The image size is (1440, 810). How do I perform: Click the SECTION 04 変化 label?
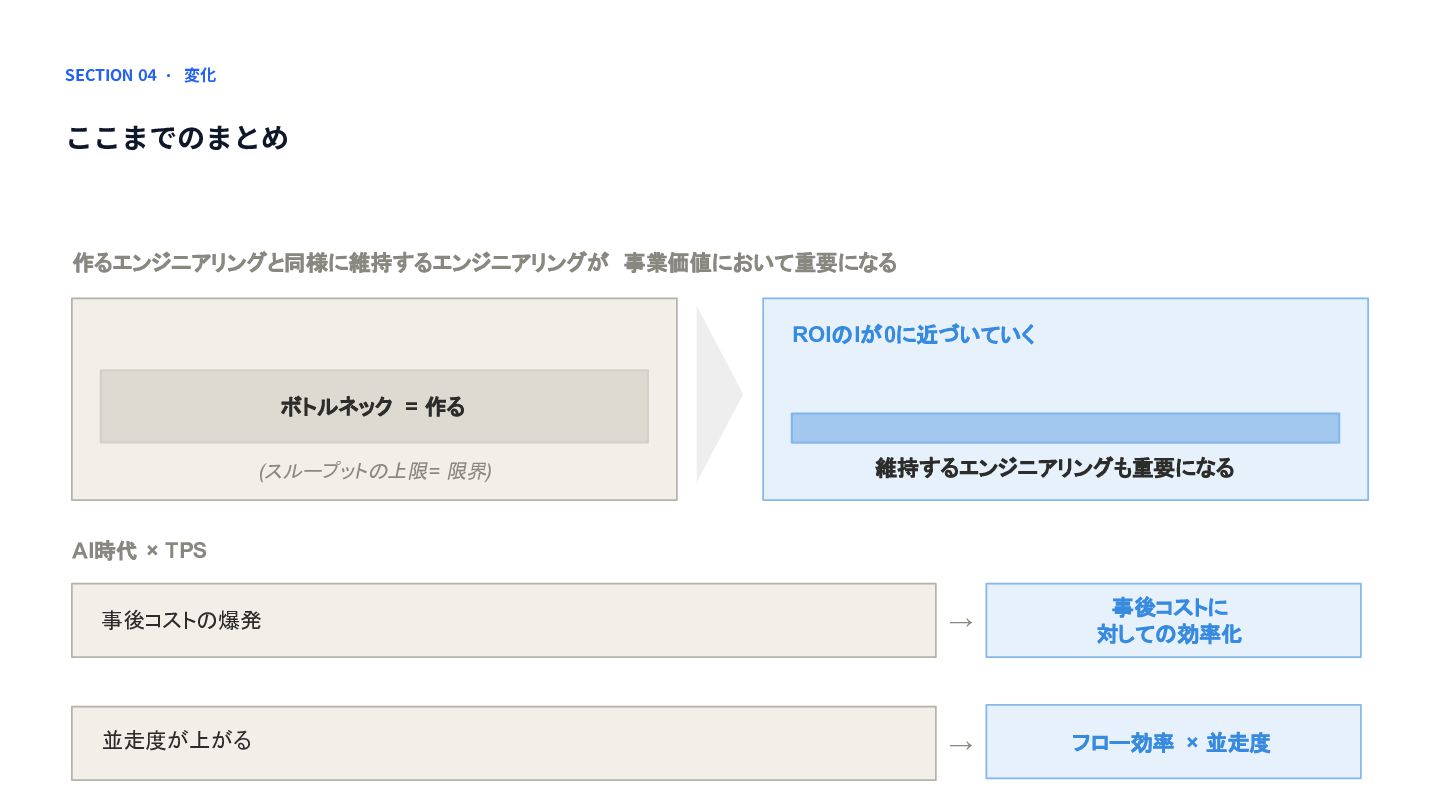pos(140,75)
